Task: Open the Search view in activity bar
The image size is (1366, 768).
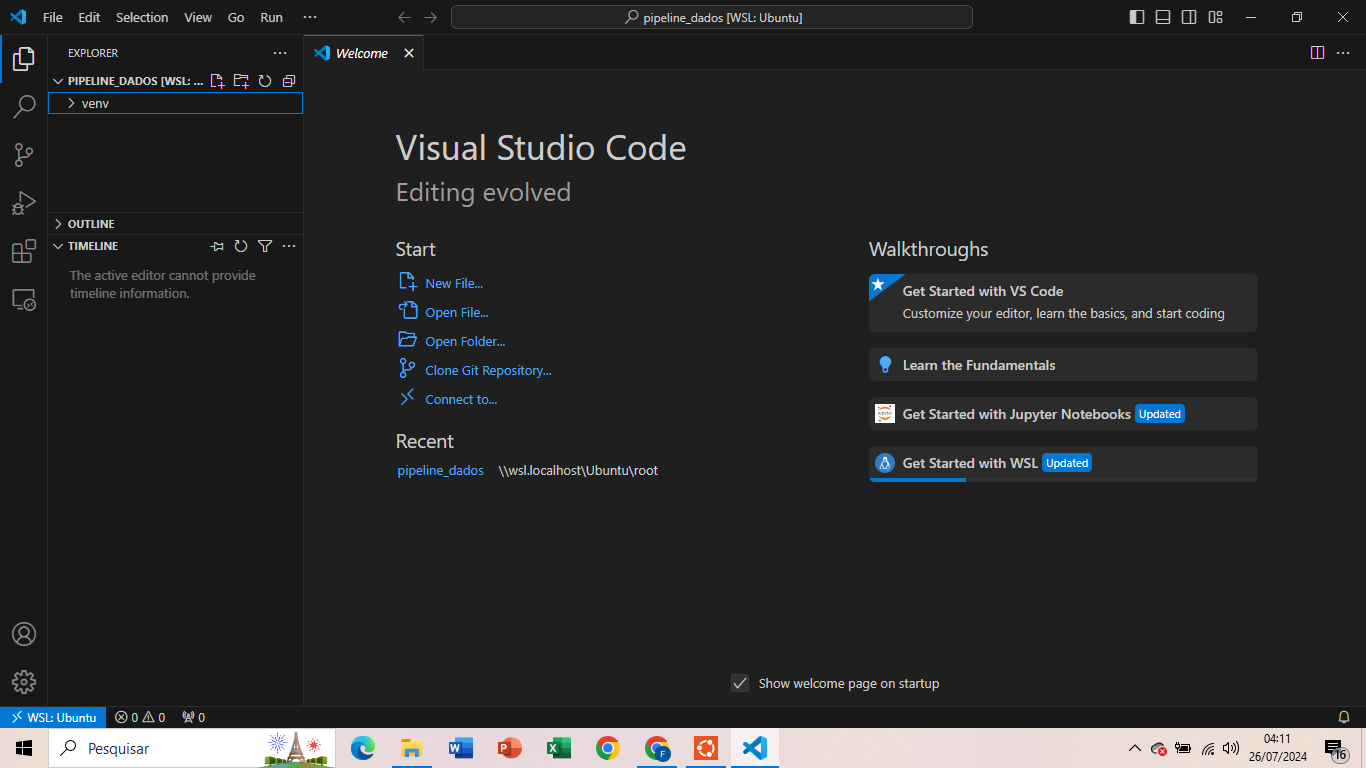Action: 24,107
